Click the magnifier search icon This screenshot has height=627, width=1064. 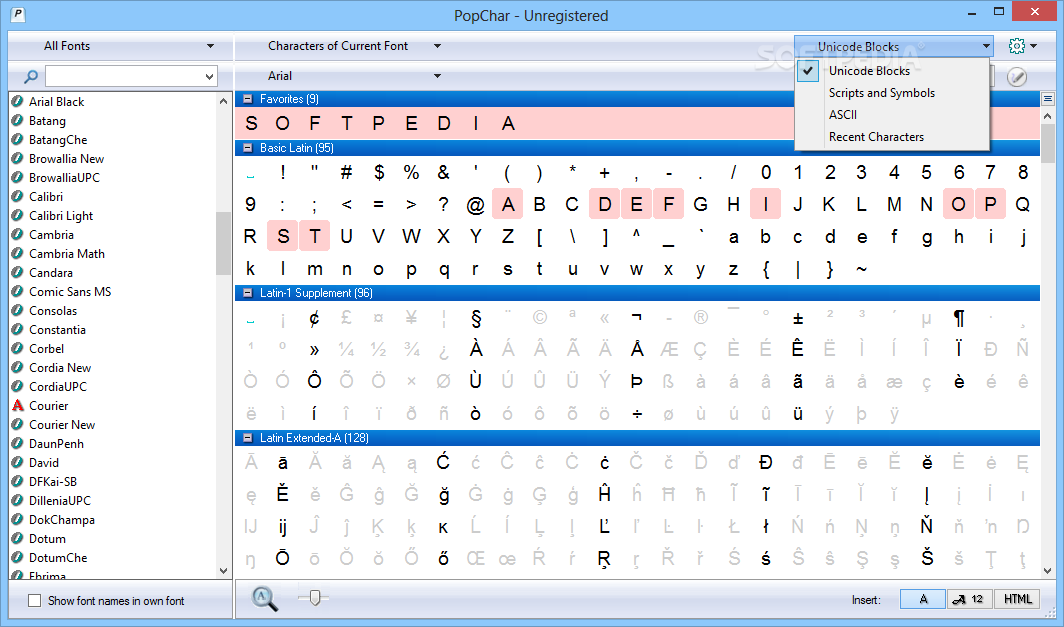coord(31,76)
